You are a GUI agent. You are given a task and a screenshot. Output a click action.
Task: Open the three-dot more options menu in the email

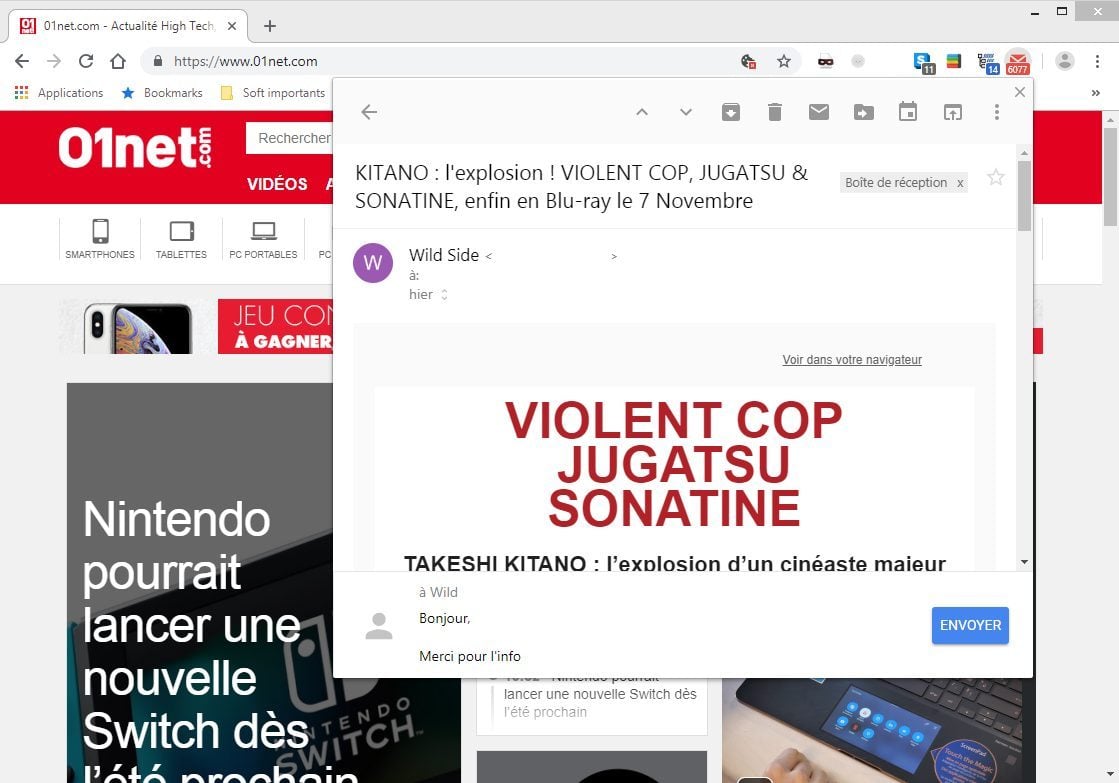[x=997, y=112]
